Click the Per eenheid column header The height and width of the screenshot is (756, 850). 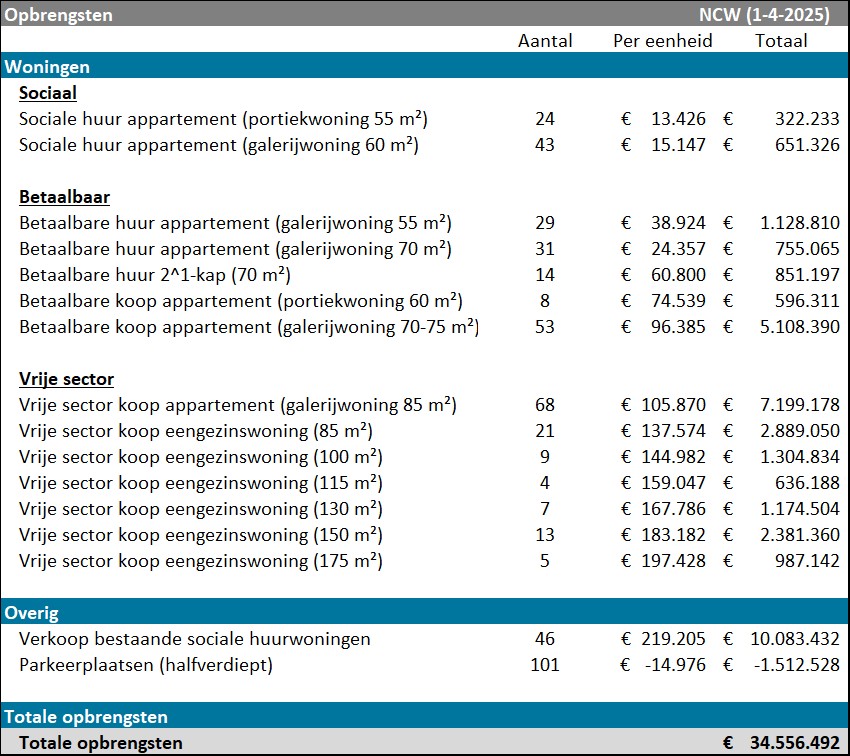pyautogui.click(x=663, y=41)
